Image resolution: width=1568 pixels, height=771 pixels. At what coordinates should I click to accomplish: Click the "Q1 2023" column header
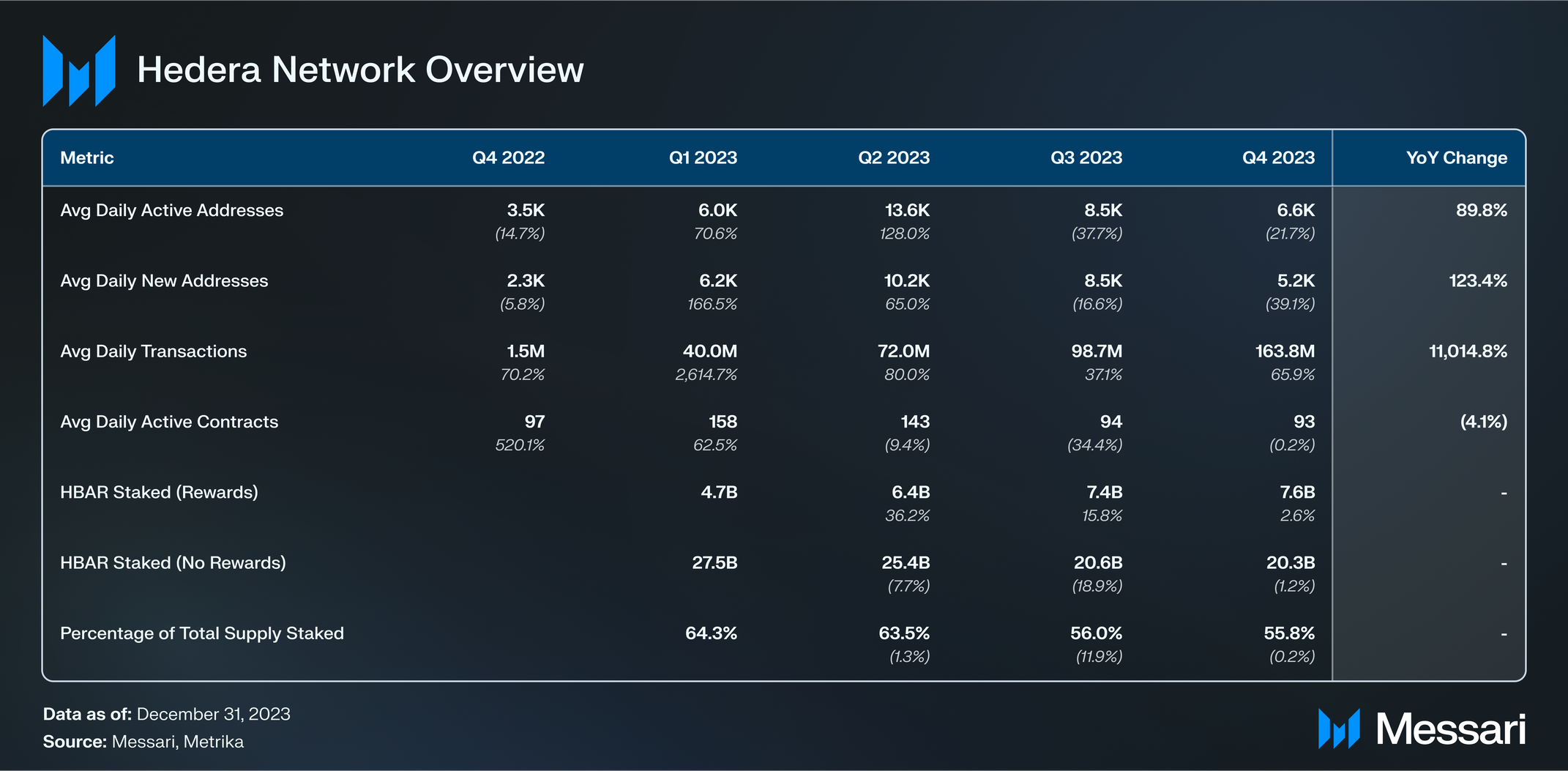pyautogui.click(x=703, y=158)
